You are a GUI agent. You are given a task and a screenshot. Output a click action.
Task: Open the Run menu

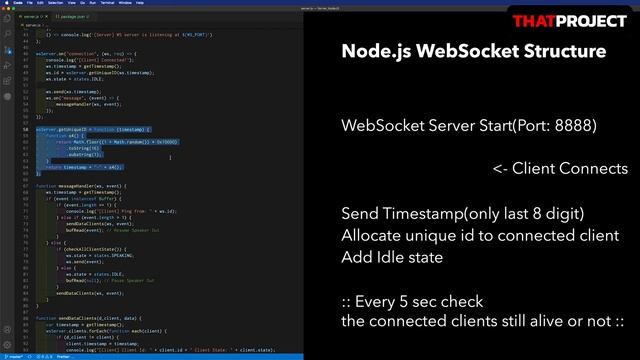point(92,2)
